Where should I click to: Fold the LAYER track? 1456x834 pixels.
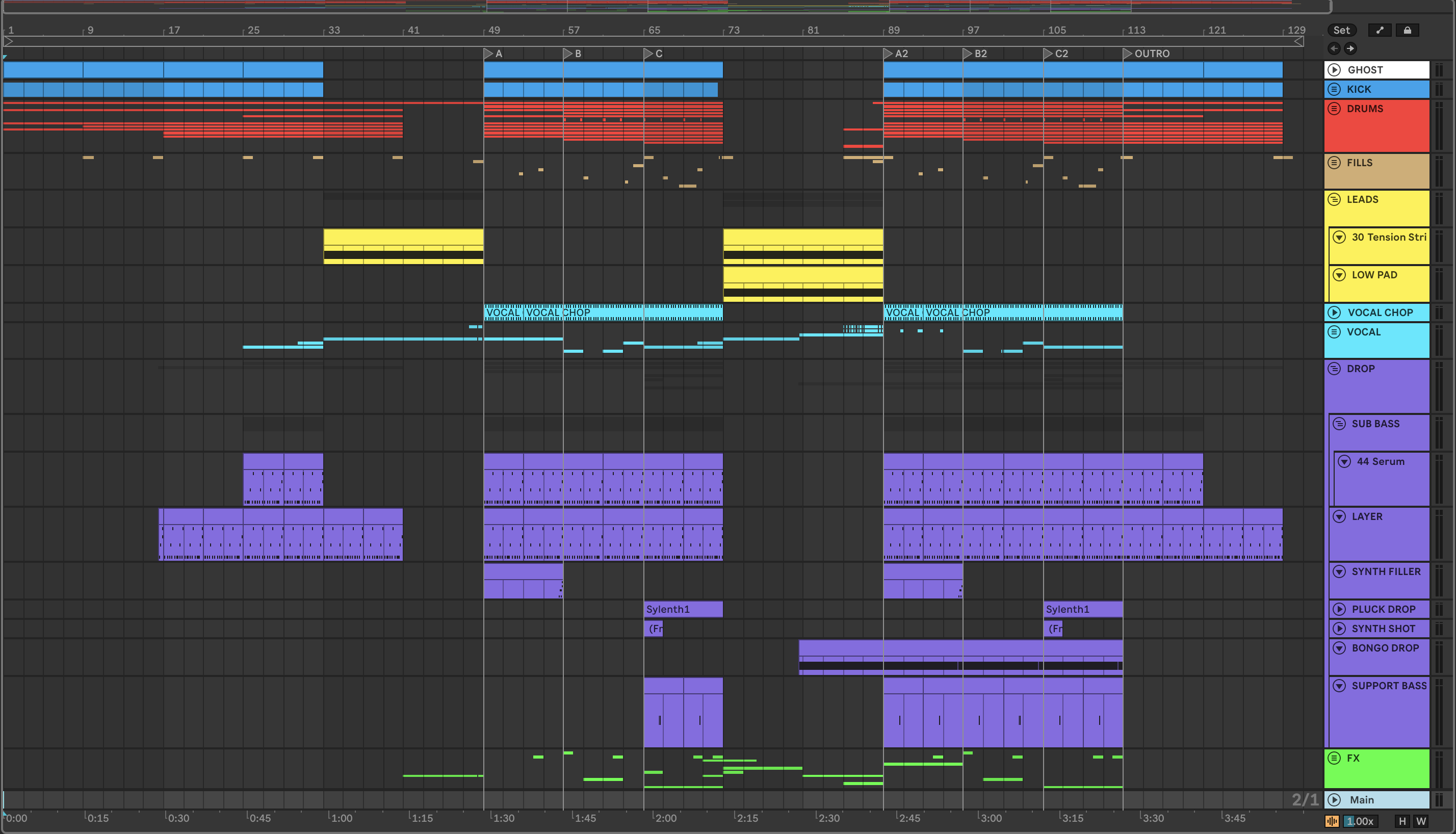coord(1339,517)
